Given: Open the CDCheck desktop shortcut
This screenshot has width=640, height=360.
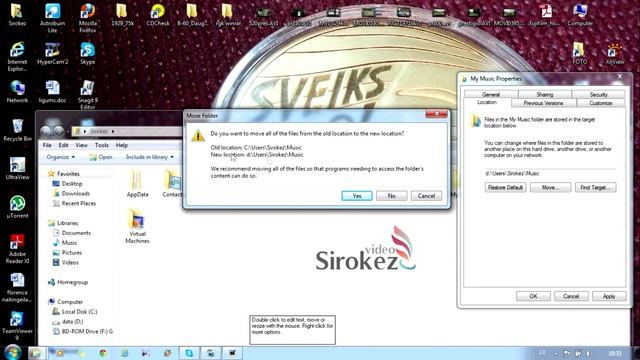Looking at the screenshot, I should [x=158, y=15].
